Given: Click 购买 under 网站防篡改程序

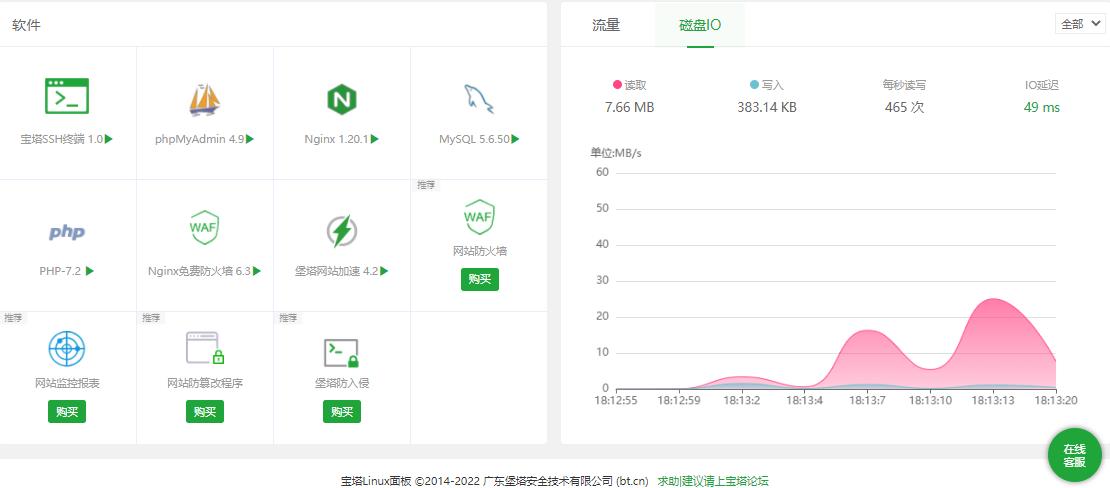Looking at the screenshot, I should (205, 412).
